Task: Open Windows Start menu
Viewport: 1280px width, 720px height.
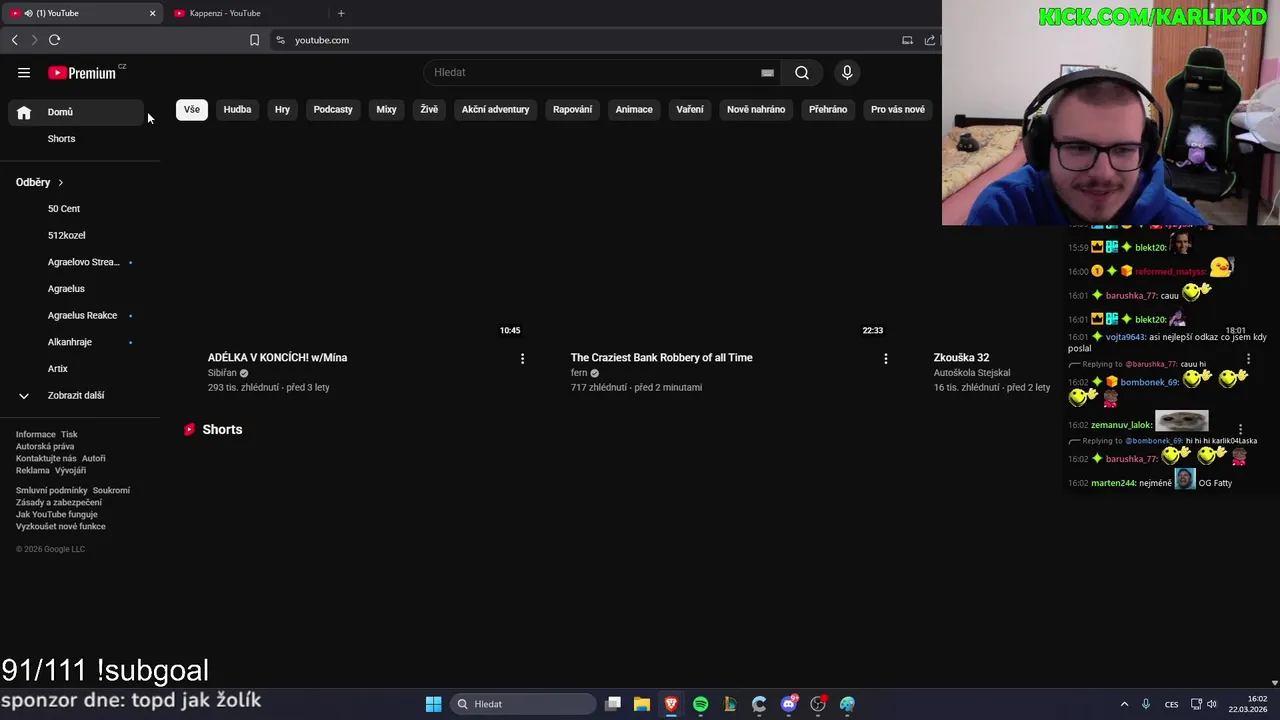Action: click(x=433, y=704)
